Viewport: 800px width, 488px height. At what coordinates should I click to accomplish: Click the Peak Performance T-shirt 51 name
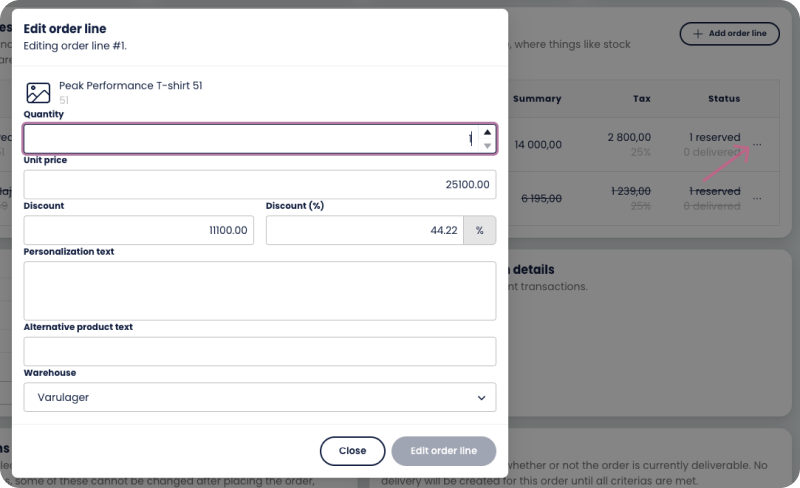[131, 86]
